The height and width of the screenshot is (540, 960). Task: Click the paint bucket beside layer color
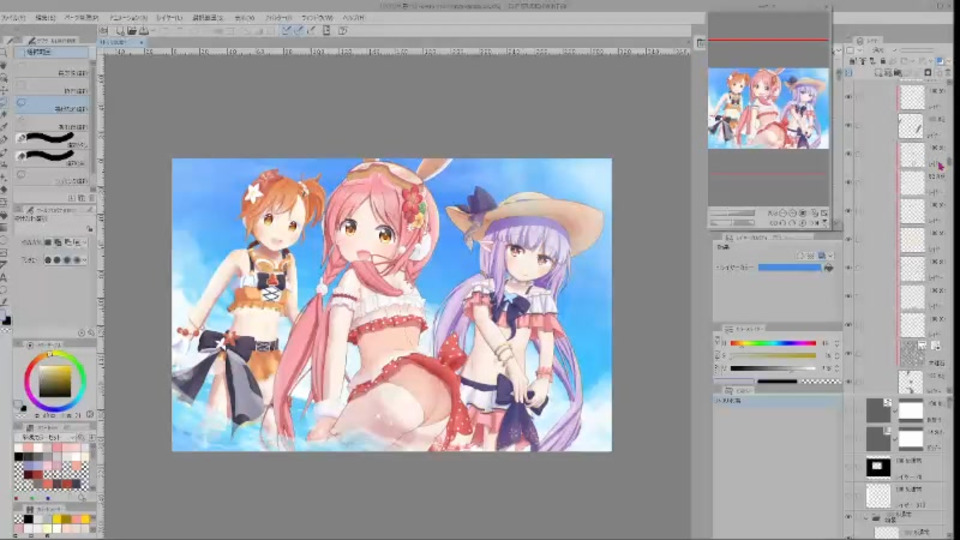point(828,268)
